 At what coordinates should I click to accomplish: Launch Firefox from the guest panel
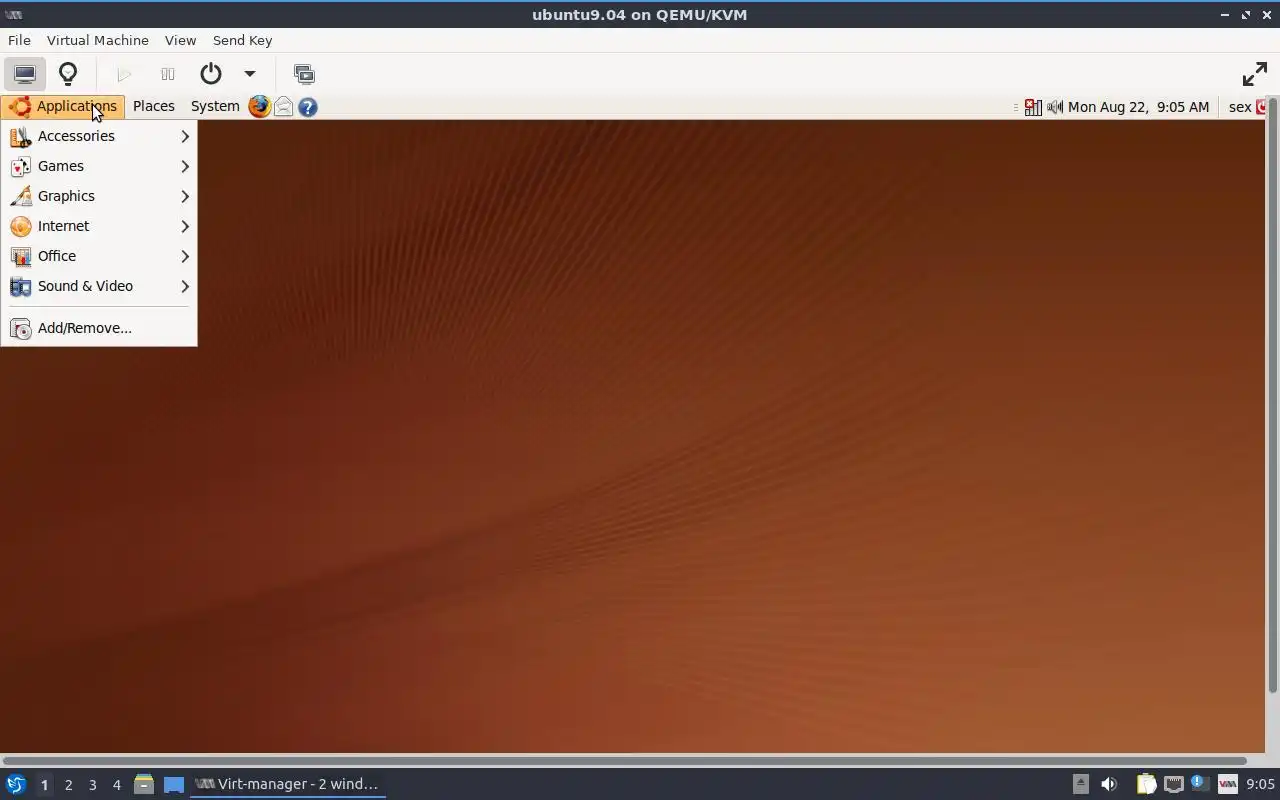[259, 106]
